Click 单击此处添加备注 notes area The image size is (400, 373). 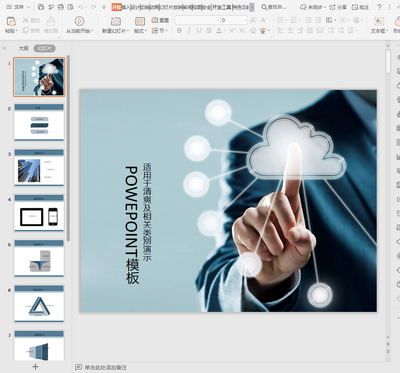(105, 367)
